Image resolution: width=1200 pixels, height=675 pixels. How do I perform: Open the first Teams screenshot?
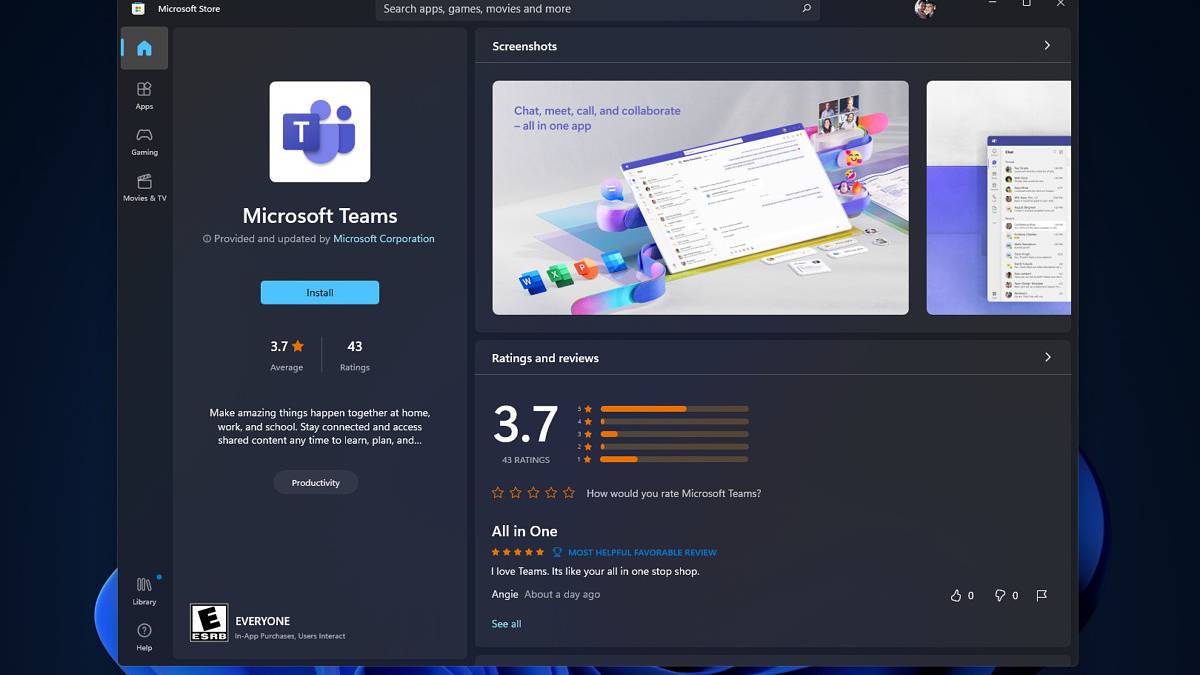[700, 198]
